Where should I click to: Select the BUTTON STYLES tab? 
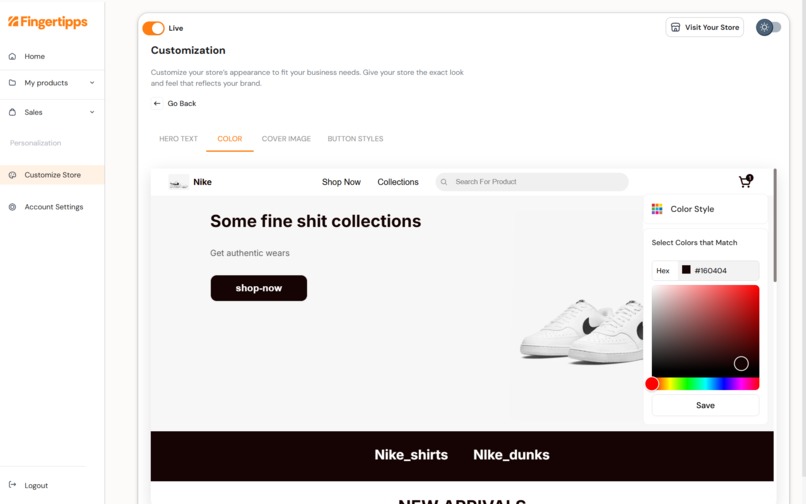pos(355,139)
